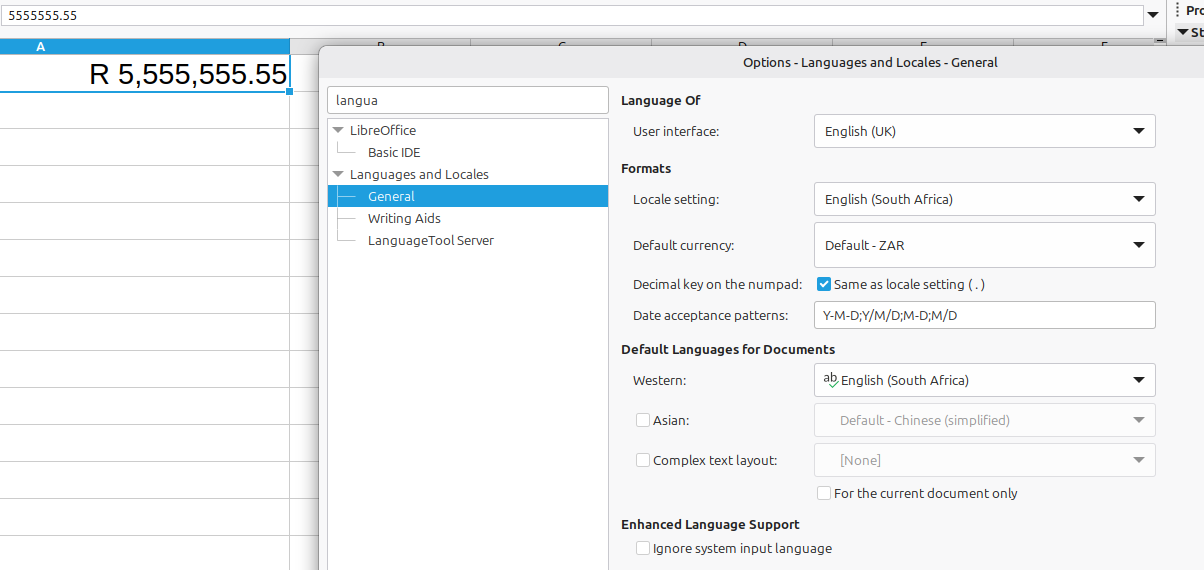The height and width of the screenshot is (570, 1204).
Task: Open LanguageTool Server options page
Action: point(430,241)
